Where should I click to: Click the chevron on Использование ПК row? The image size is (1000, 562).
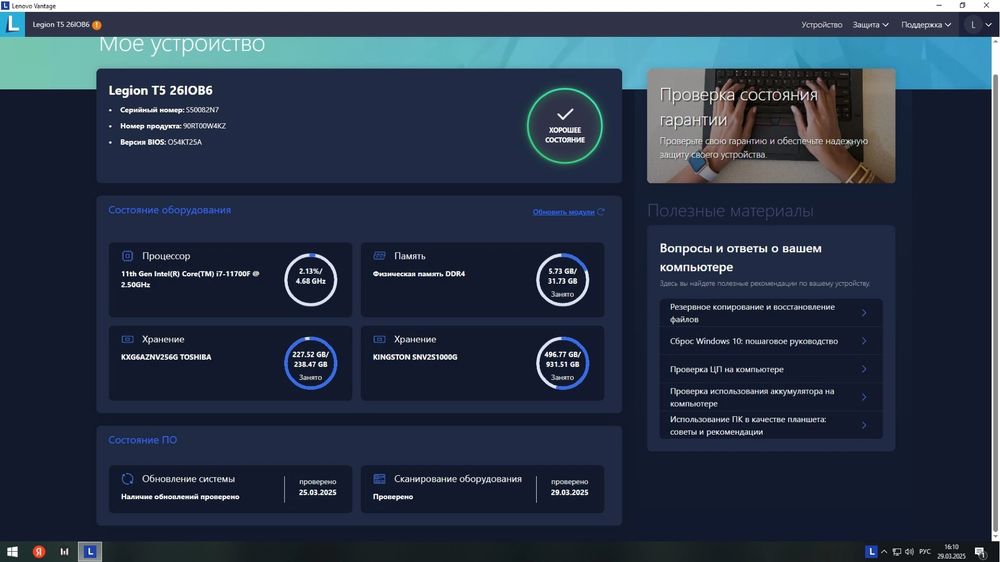coord(864,425)
